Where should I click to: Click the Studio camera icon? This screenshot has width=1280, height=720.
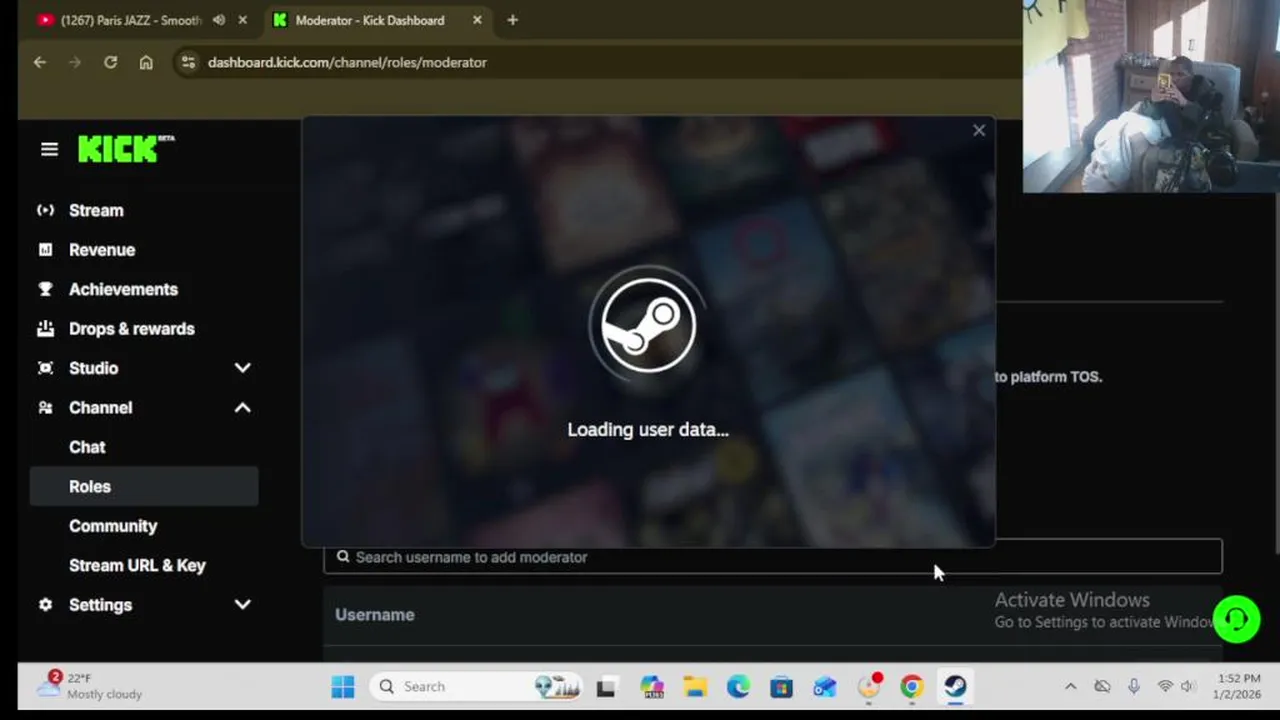(45, 368)
